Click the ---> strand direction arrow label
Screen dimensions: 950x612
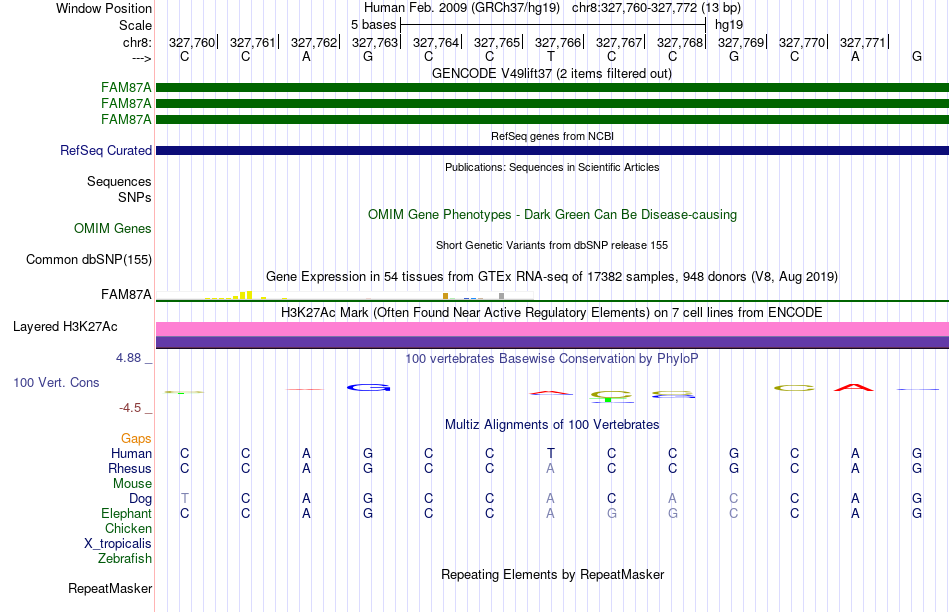(141, 58)
